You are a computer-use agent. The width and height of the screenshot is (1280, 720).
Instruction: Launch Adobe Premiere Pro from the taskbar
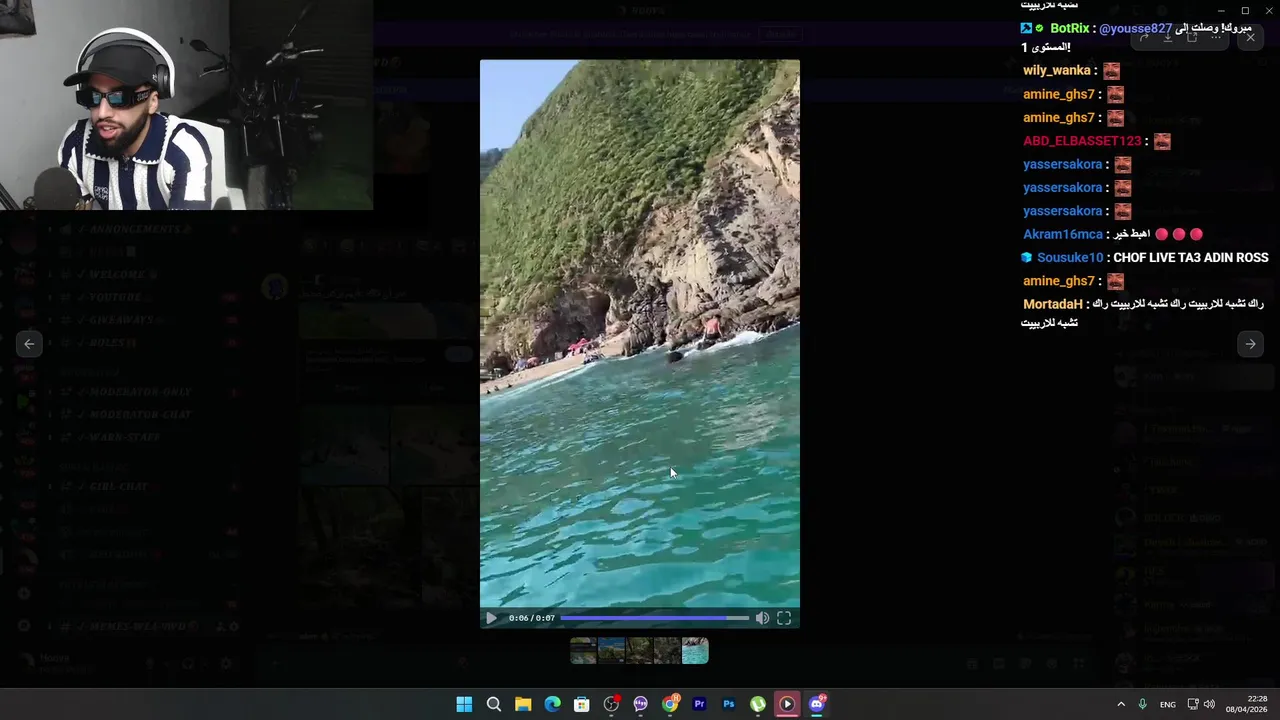click(699, 704)
